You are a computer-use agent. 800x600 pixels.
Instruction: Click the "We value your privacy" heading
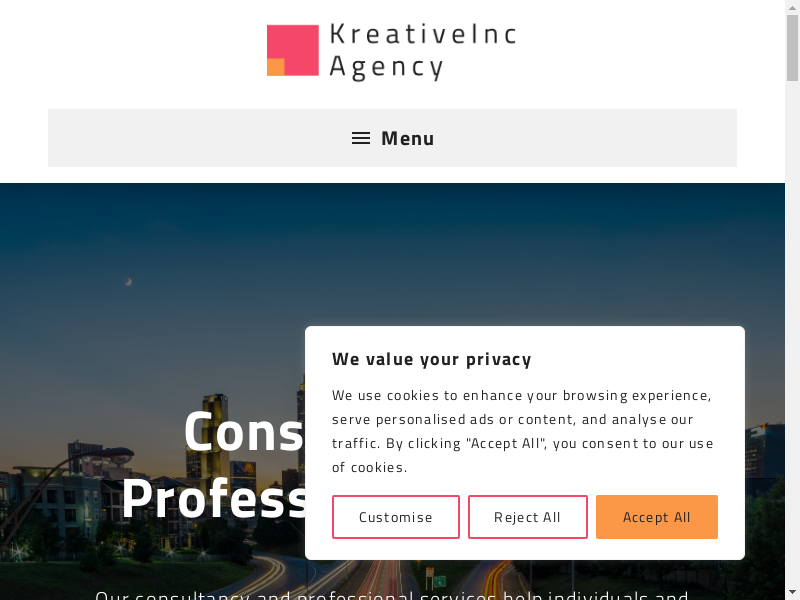click(432, 359)
